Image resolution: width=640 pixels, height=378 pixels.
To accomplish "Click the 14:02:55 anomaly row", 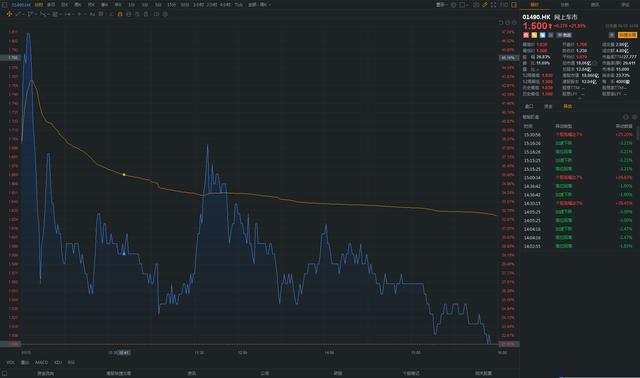I will click(x=578, y=247).
